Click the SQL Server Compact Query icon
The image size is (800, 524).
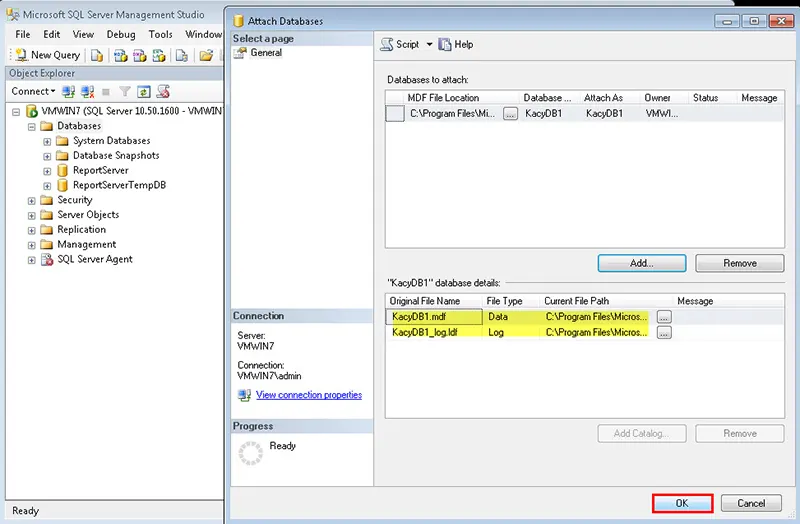[182, 55]
